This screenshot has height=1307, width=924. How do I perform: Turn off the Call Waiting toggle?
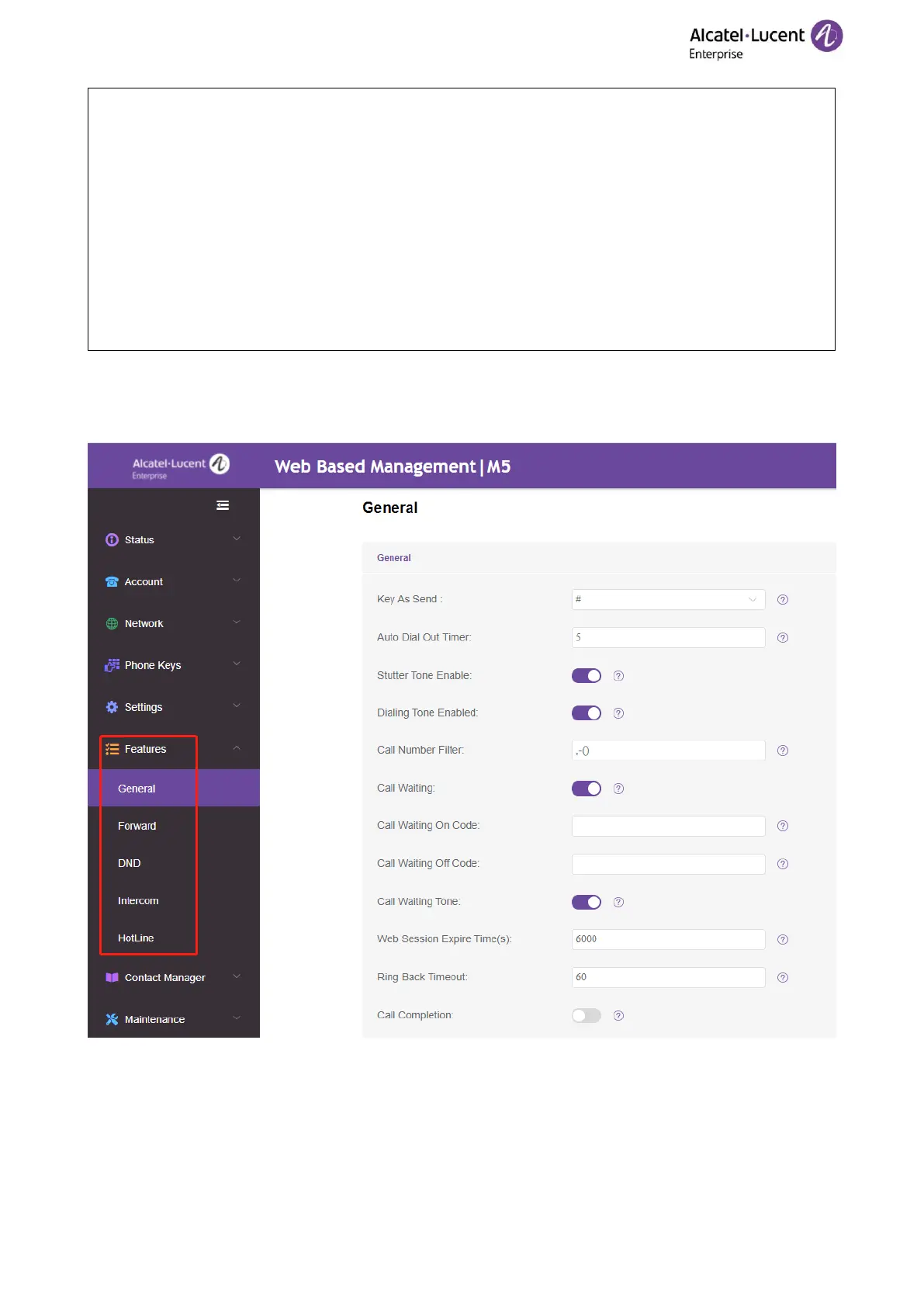(587, 789)
